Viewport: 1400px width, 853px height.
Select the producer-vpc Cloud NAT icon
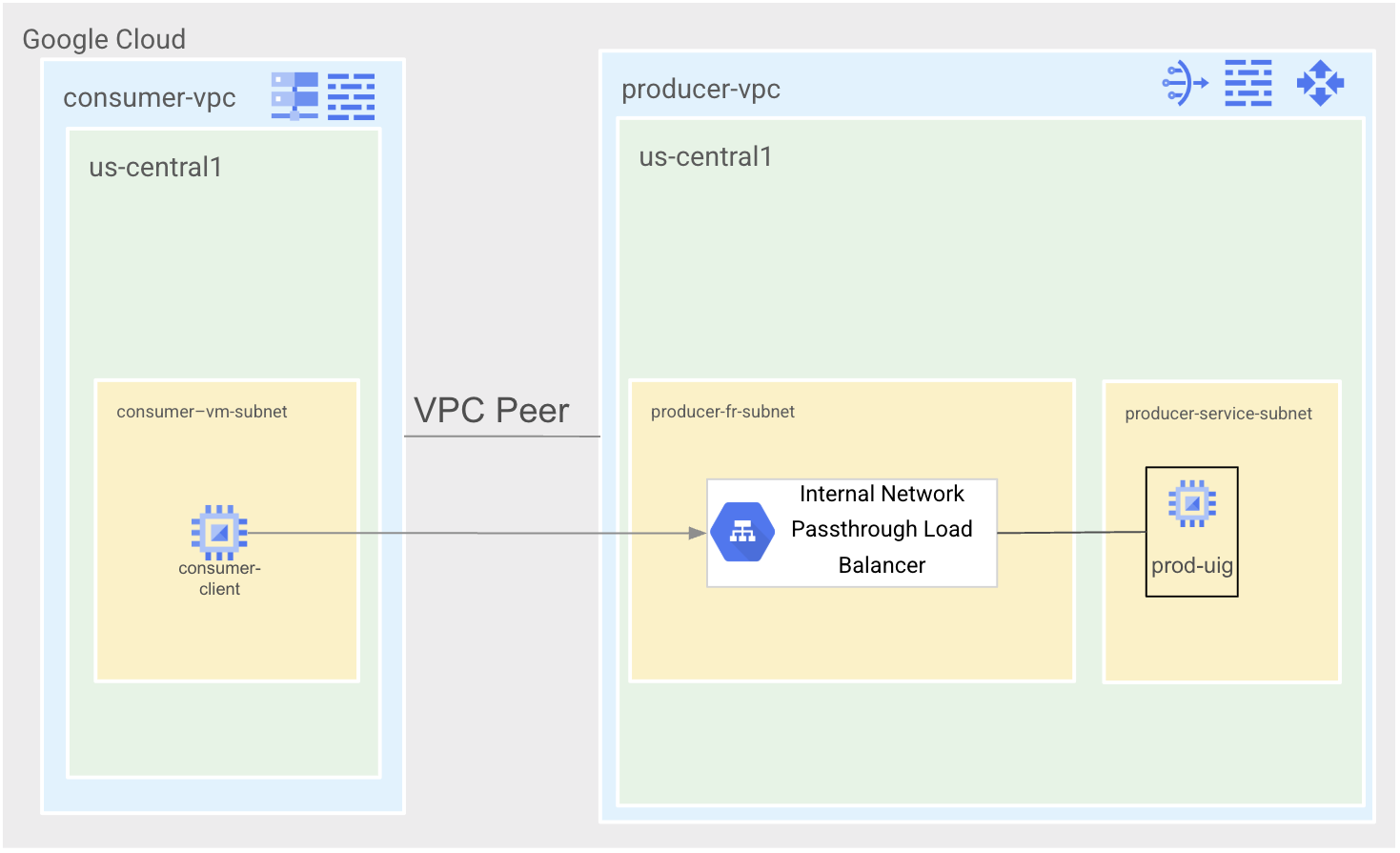[x=1185, y=83]
